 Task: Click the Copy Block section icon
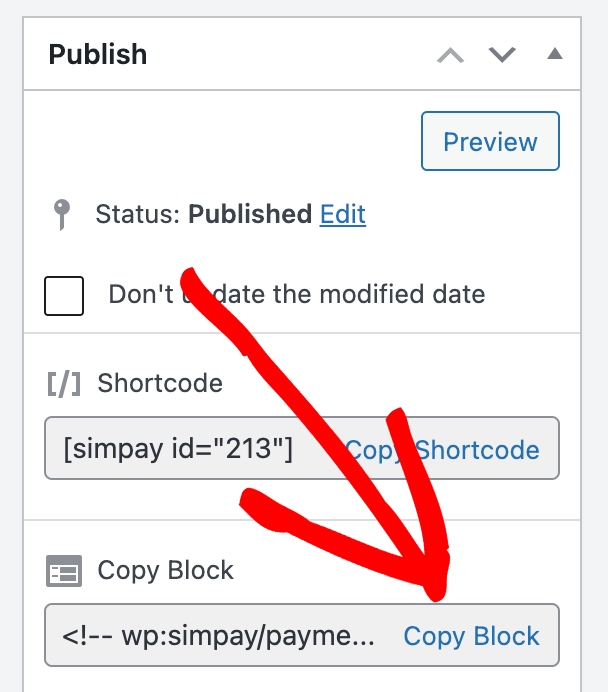[64, 572]
